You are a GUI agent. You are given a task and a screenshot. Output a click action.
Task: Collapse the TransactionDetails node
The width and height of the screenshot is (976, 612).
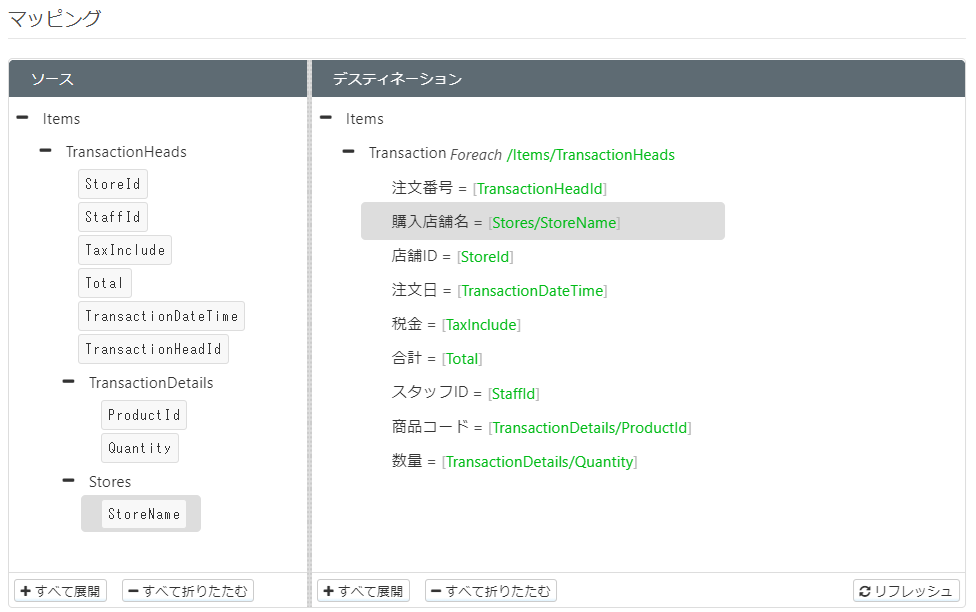[68, 382]
